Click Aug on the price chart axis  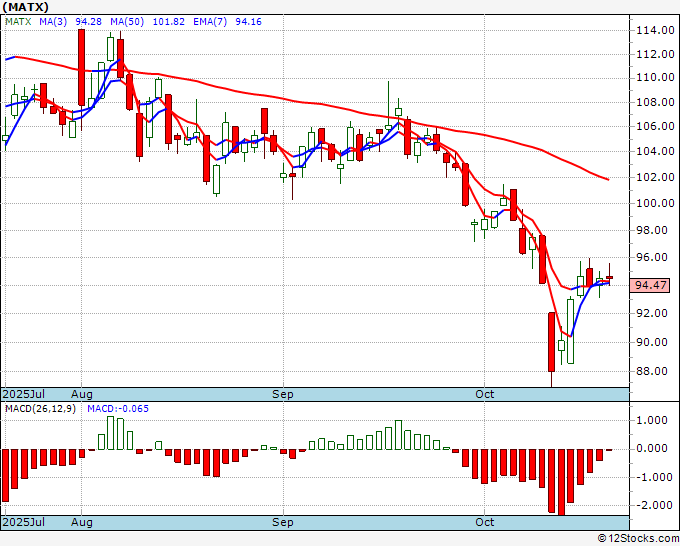coord(82,394)
